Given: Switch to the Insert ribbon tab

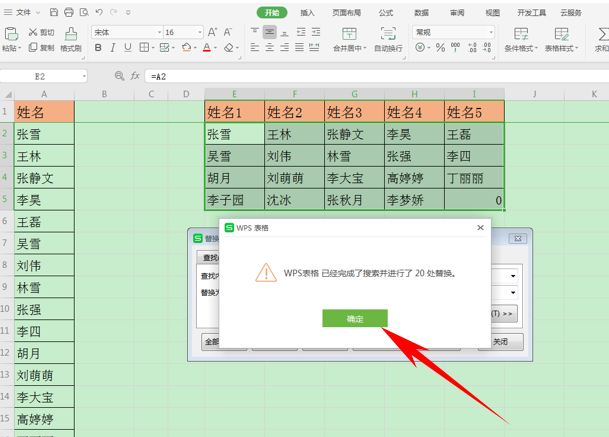Looking at the screenshot, I should [x=307, y=13].
